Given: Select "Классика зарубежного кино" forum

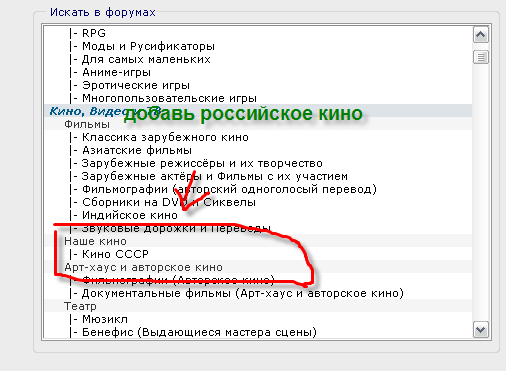Looking at the screenshot, I should coord(258,137).
